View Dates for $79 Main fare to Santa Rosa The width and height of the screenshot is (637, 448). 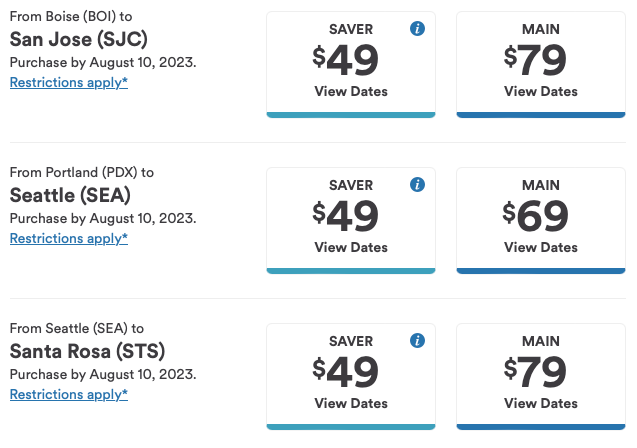[540, 403]
